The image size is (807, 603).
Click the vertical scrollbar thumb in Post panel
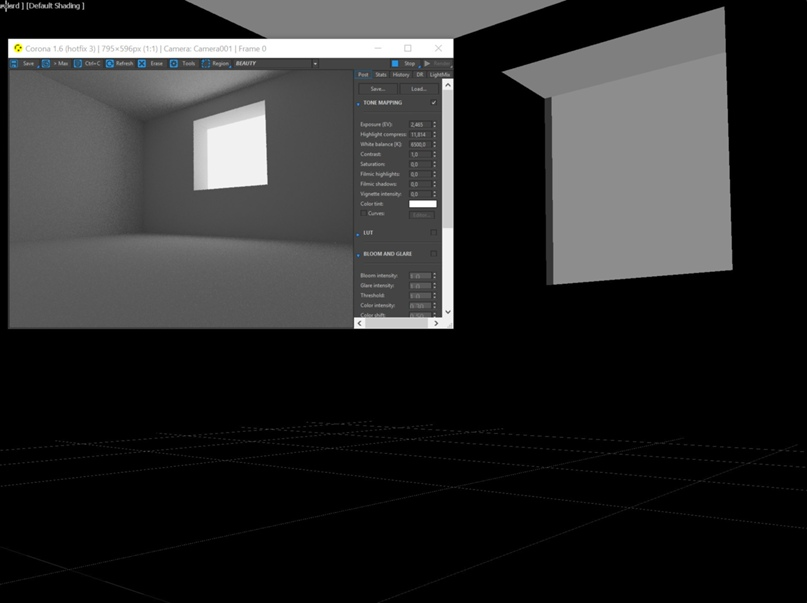pos(447,159)
